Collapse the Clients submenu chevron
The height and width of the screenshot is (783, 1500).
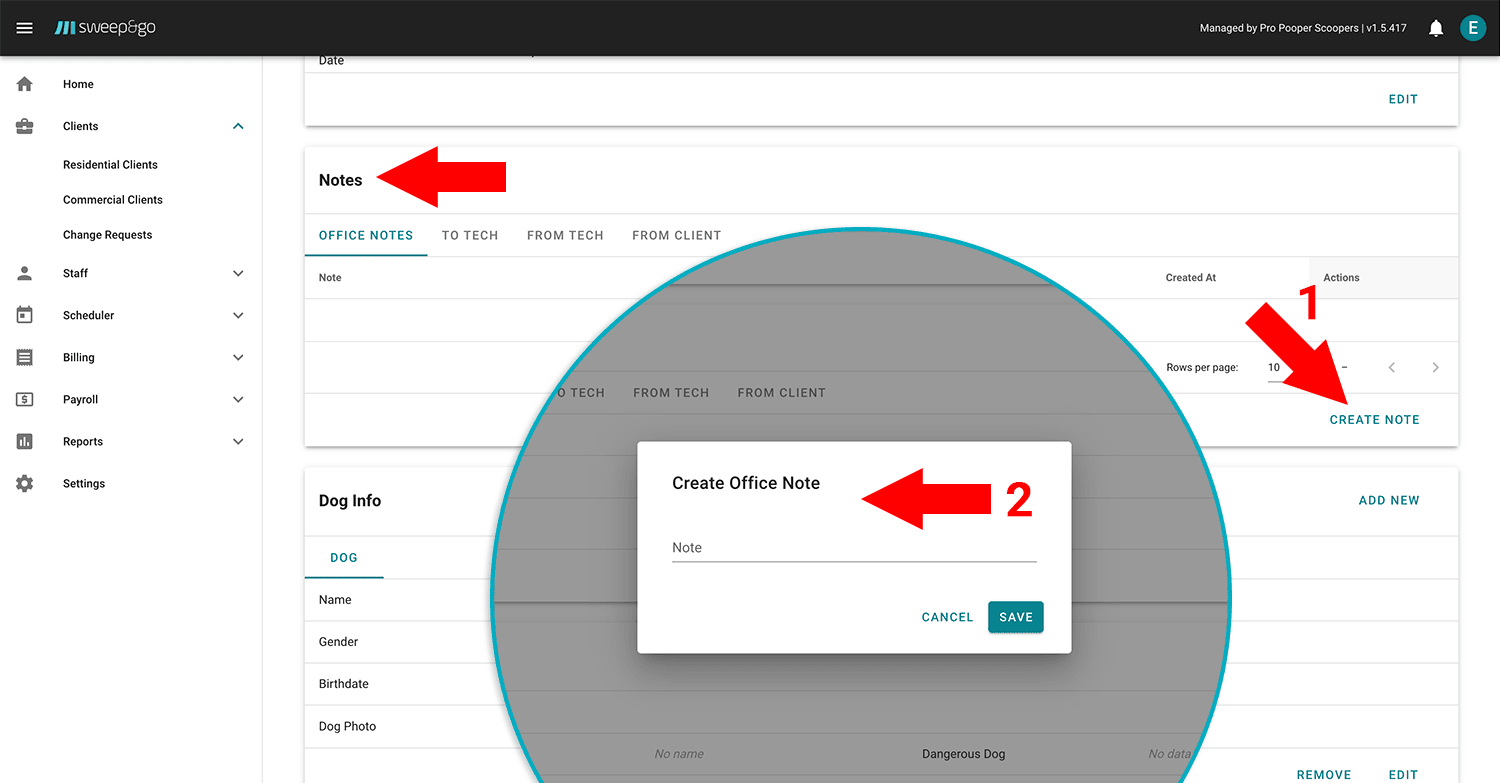(238, 126)
